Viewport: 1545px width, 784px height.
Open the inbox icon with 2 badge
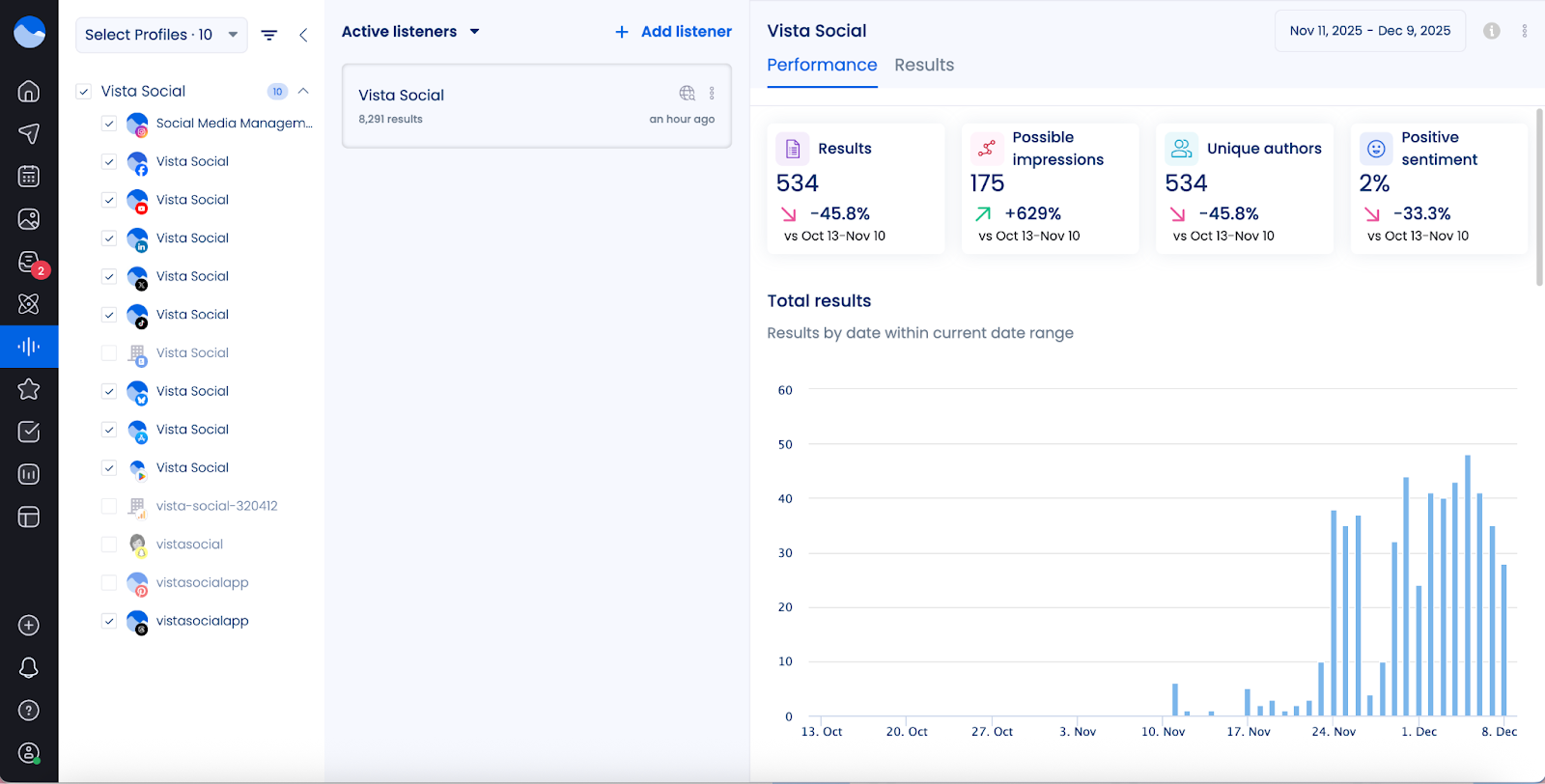29,263
